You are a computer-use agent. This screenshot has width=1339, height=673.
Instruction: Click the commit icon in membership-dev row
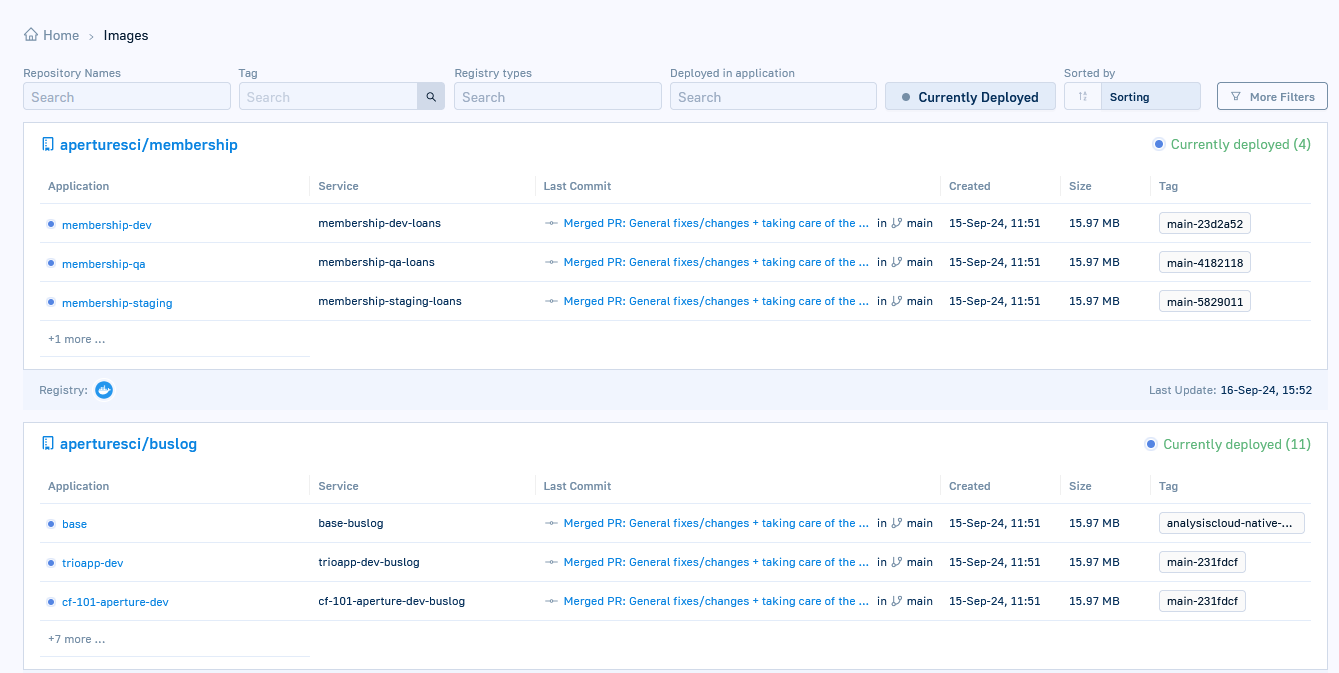(551, 224)
